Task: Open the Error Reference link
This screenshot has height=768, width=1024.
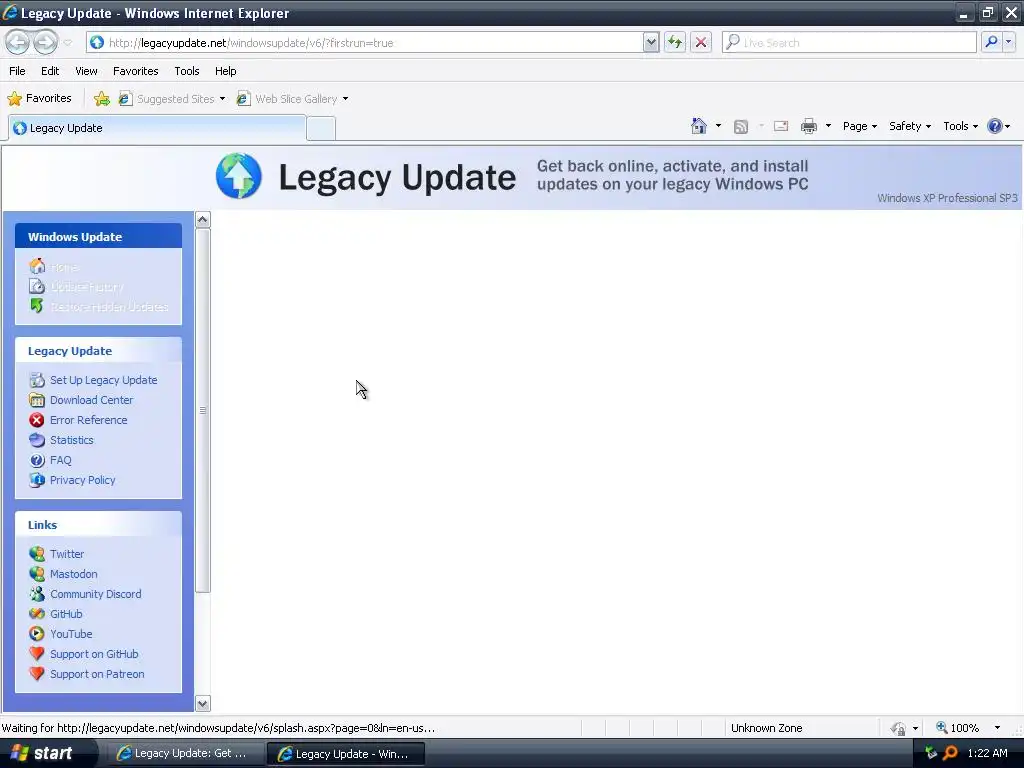Action: coord(89,420)
